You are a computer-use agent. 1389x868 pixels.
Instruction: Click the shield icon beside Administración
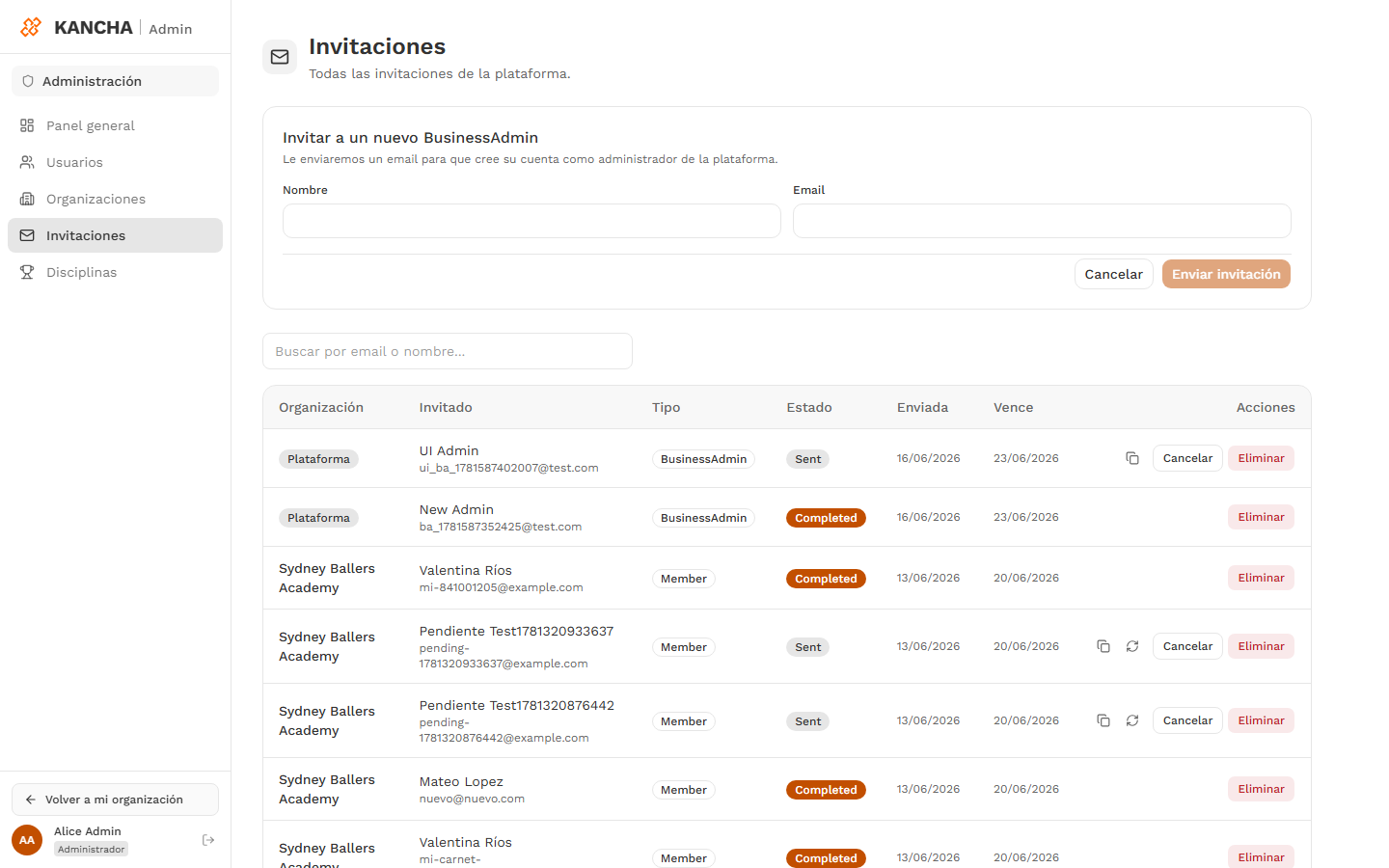(28, 81)
